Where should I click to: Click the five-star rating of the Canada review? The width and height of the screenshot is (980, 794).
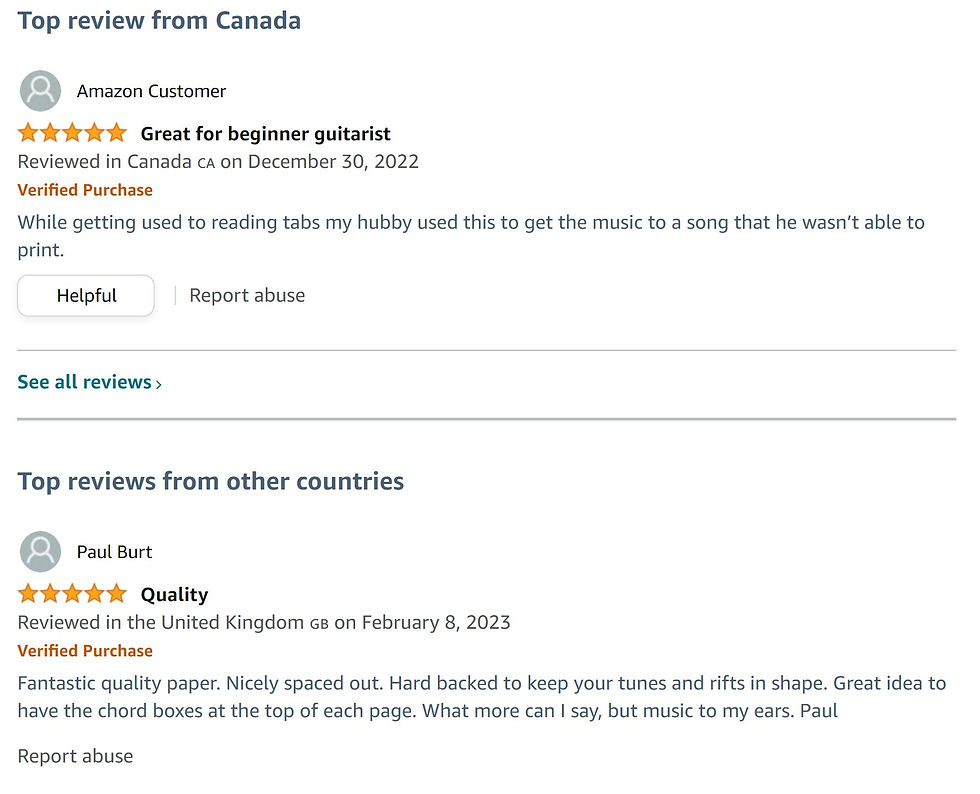(x=72, y=133)
